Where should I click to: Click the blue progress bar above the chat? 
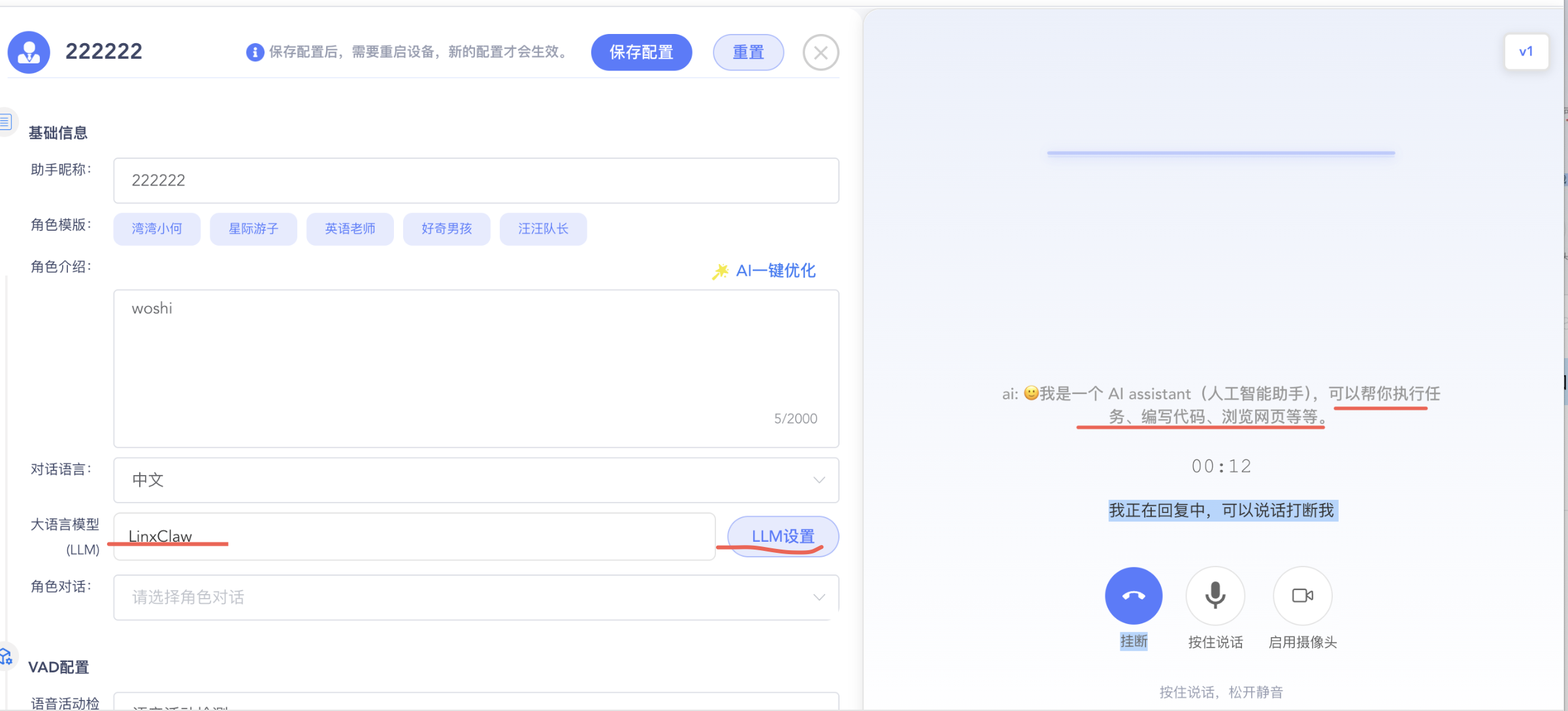1221,152
